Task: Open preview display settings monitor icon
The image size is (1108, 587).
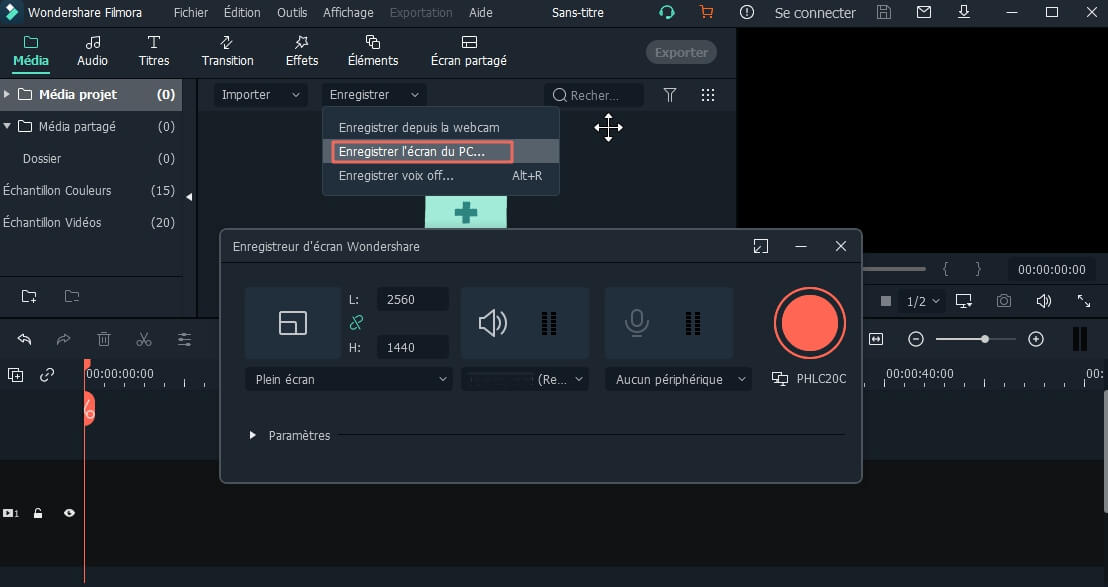Action: [964, 301]
